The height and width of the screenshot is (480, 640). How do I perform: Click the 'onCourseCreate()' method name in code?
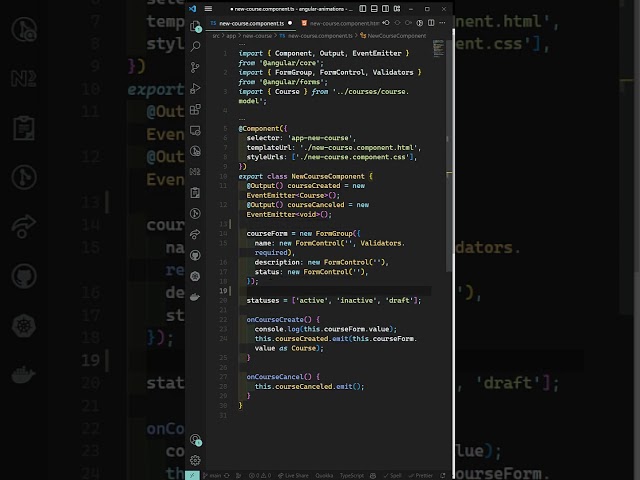279,320
